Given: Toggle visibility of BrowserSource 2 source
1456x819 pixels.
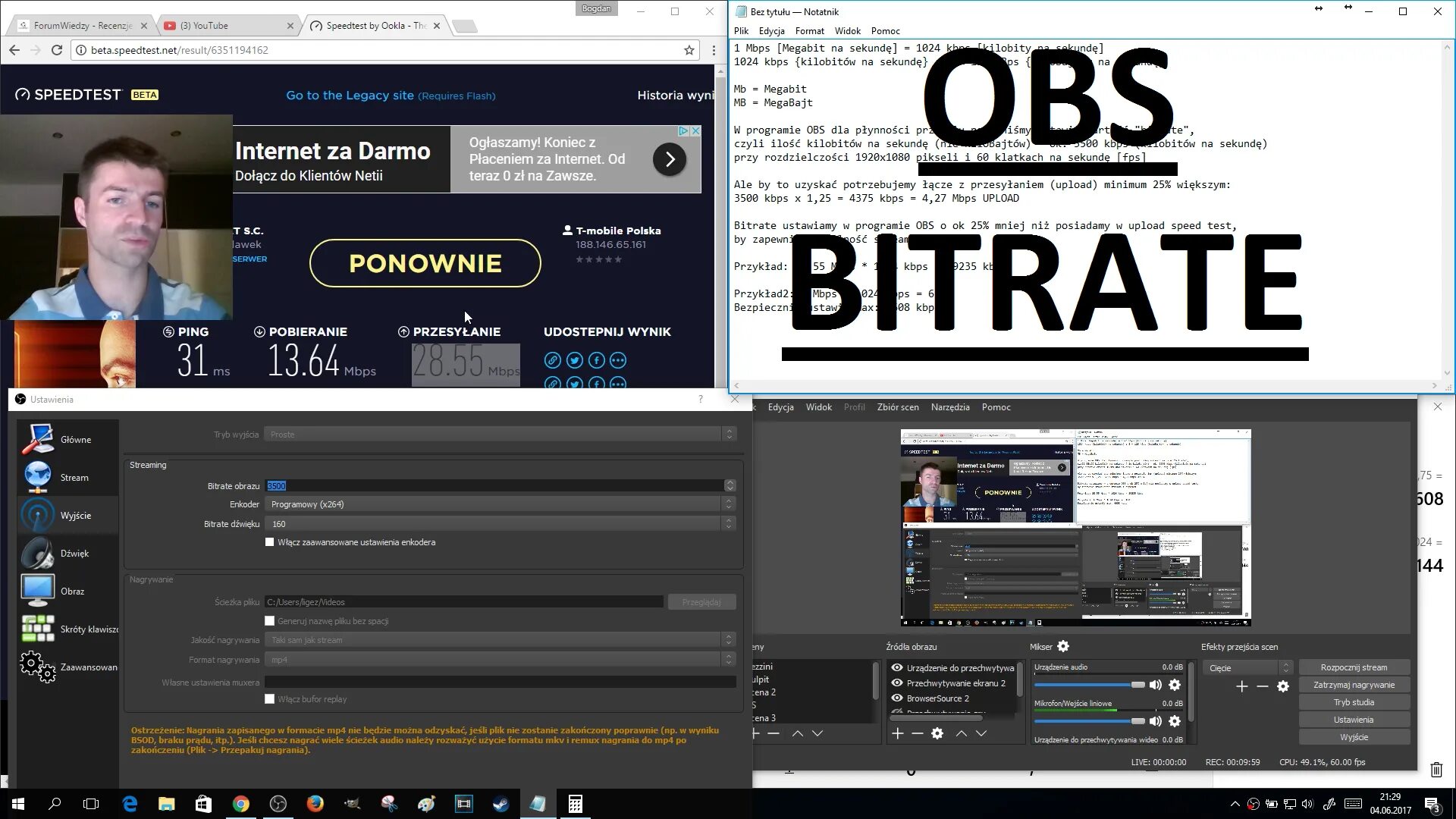Looking at the screenshot, I should (896, 698).
